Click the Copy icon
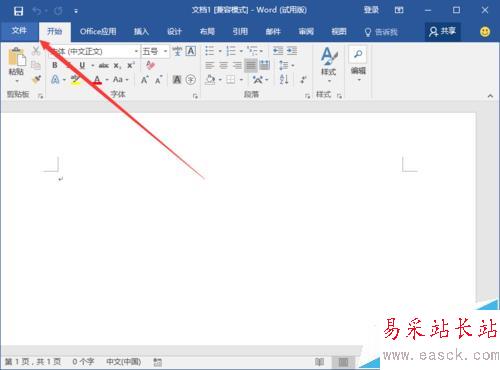The width and height of the screenshot is (500, 370). [x=36, y=65]
